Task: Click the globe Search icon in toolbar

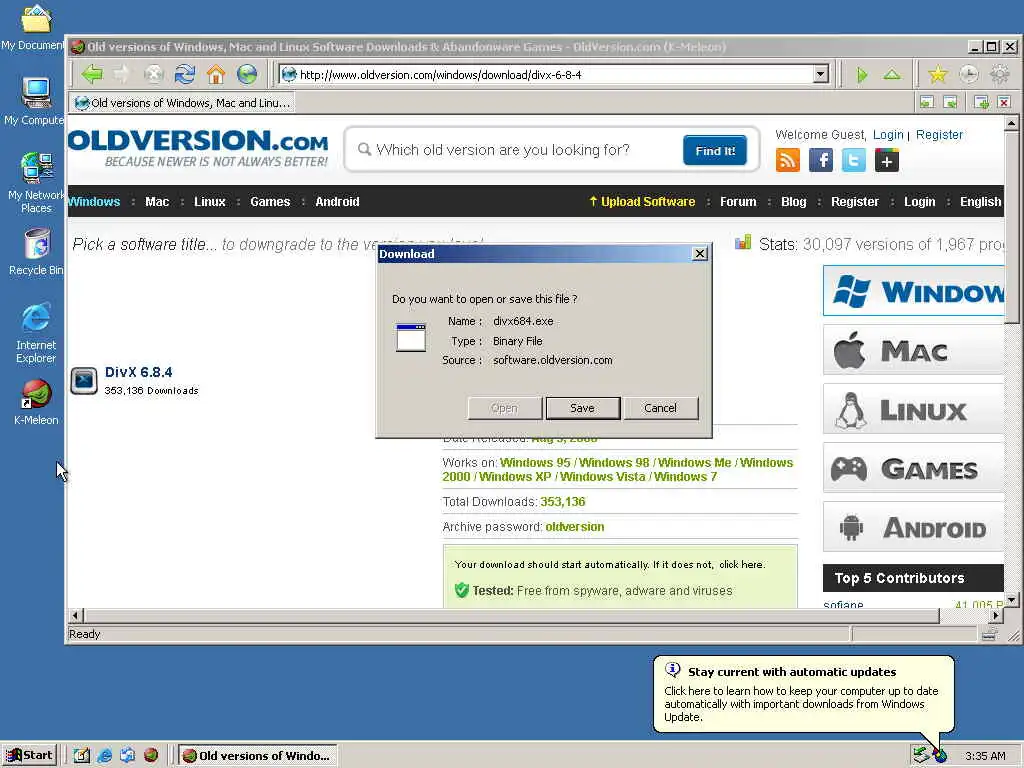Action: point(247,74)
